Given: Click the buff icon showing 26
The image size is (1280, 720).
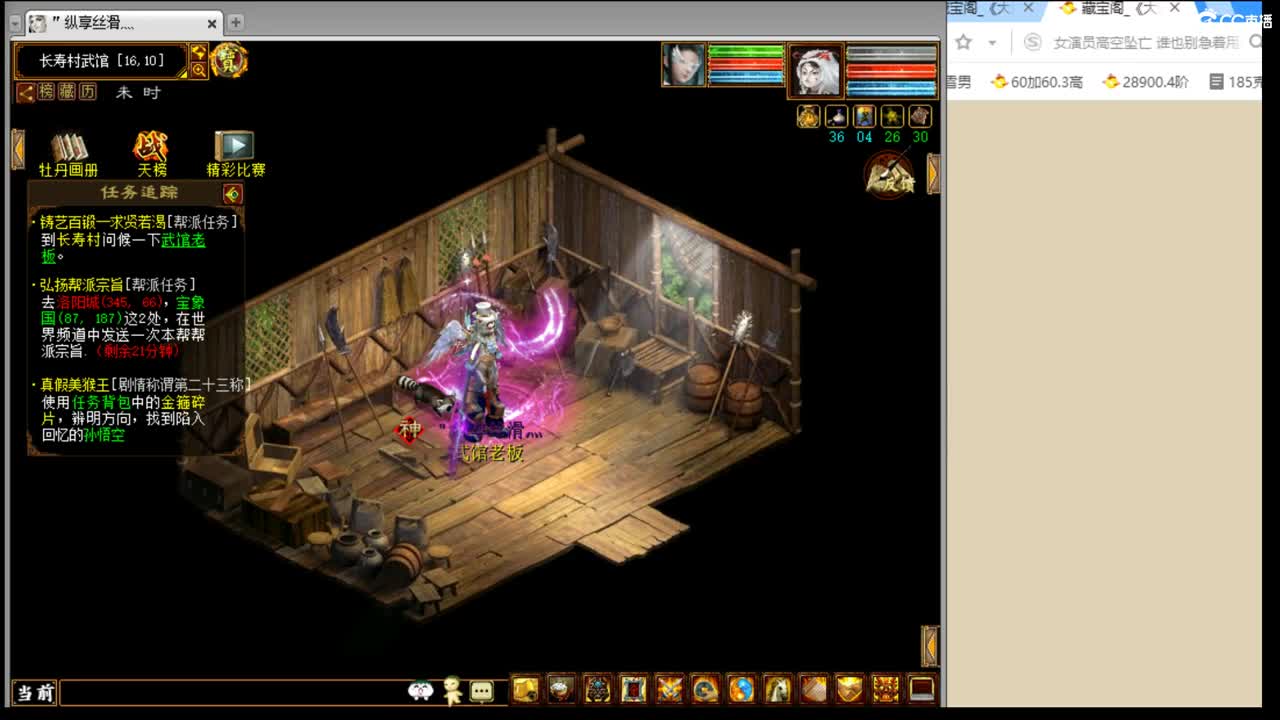Looking at the screenshot, I should point(892,116).
